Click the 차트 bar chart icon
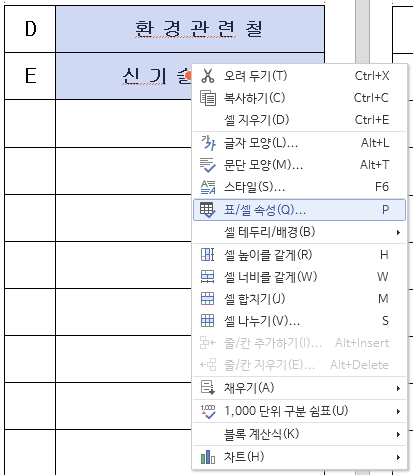The width and height of the screenshot is (413, 475). coord(208,457)
